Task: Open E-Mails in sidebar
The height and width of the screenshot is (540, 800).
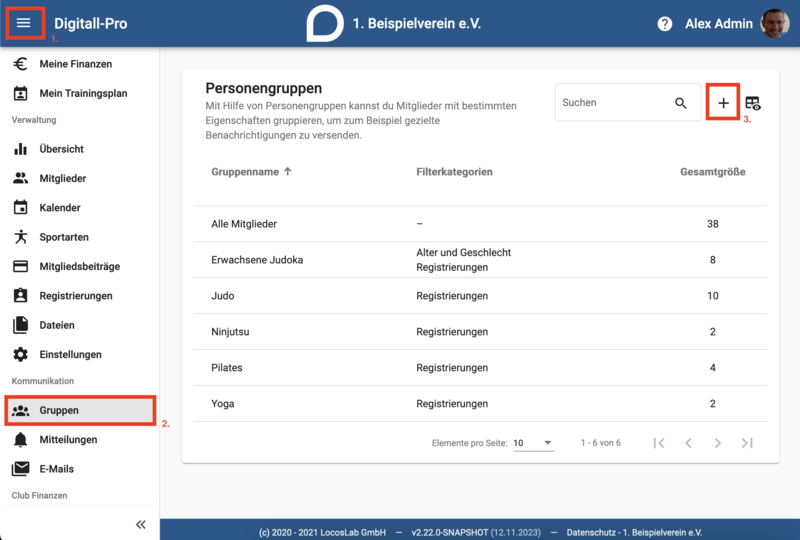Action: [x=80, y=469]
